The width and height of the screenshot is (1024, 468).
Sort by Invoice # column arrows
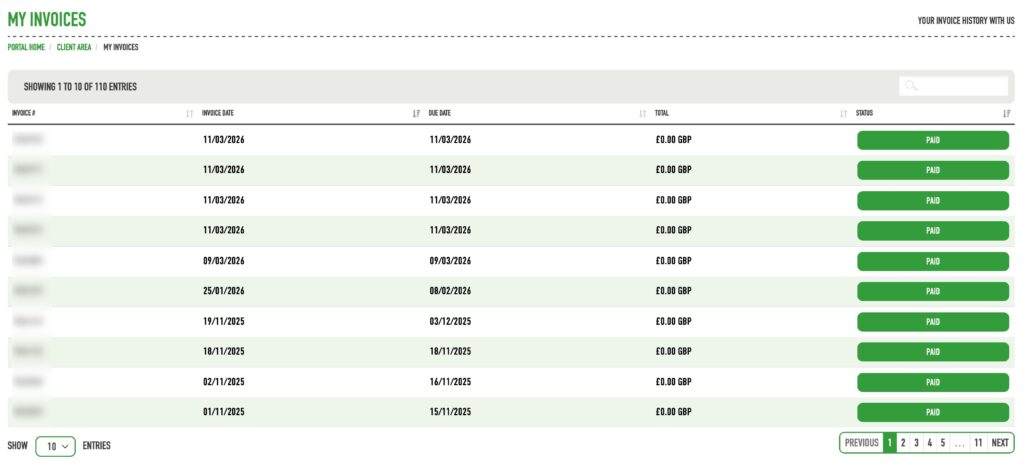pos(189,114)
